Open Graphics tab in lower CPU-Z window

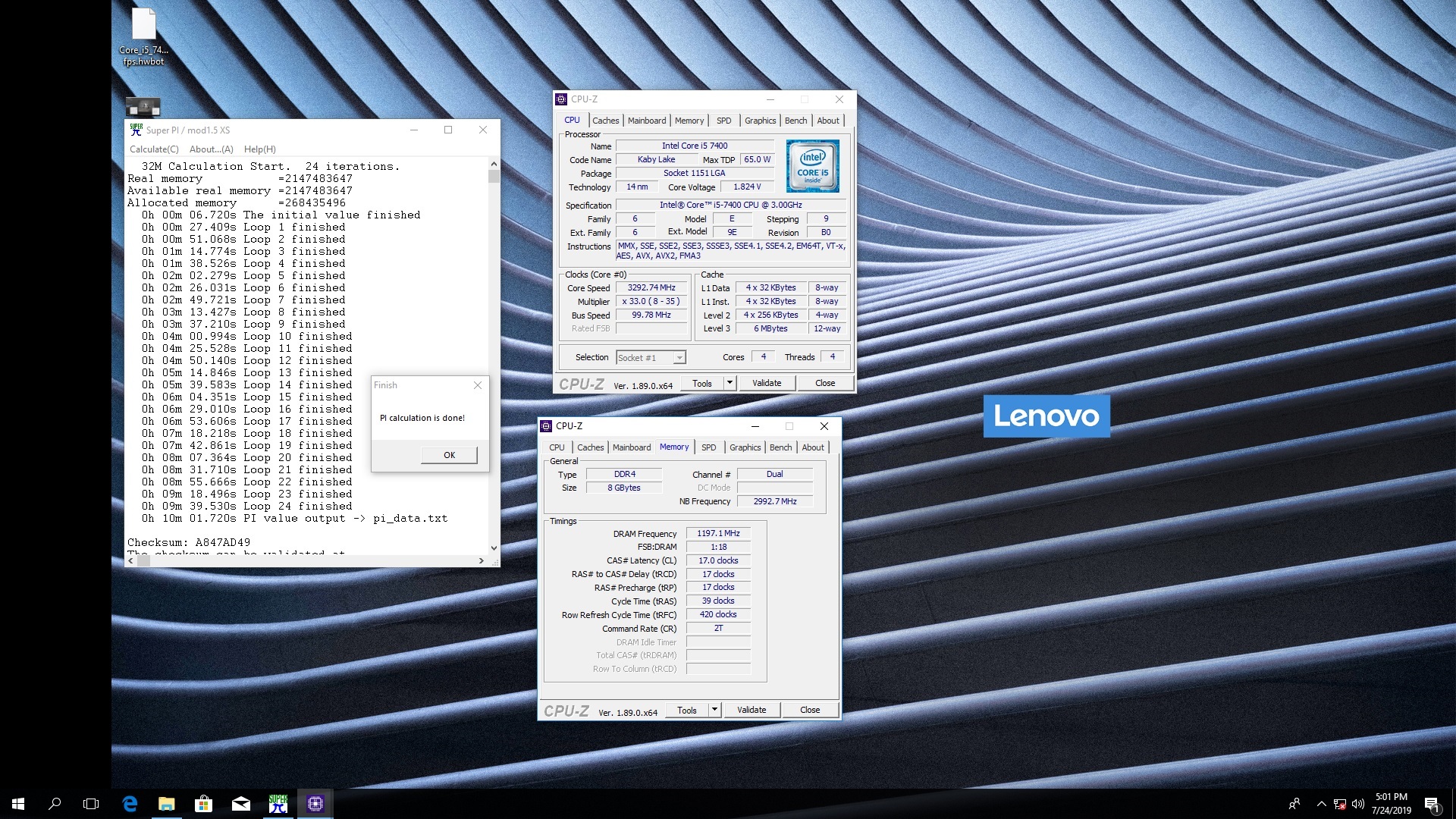(x=745, y=447)
